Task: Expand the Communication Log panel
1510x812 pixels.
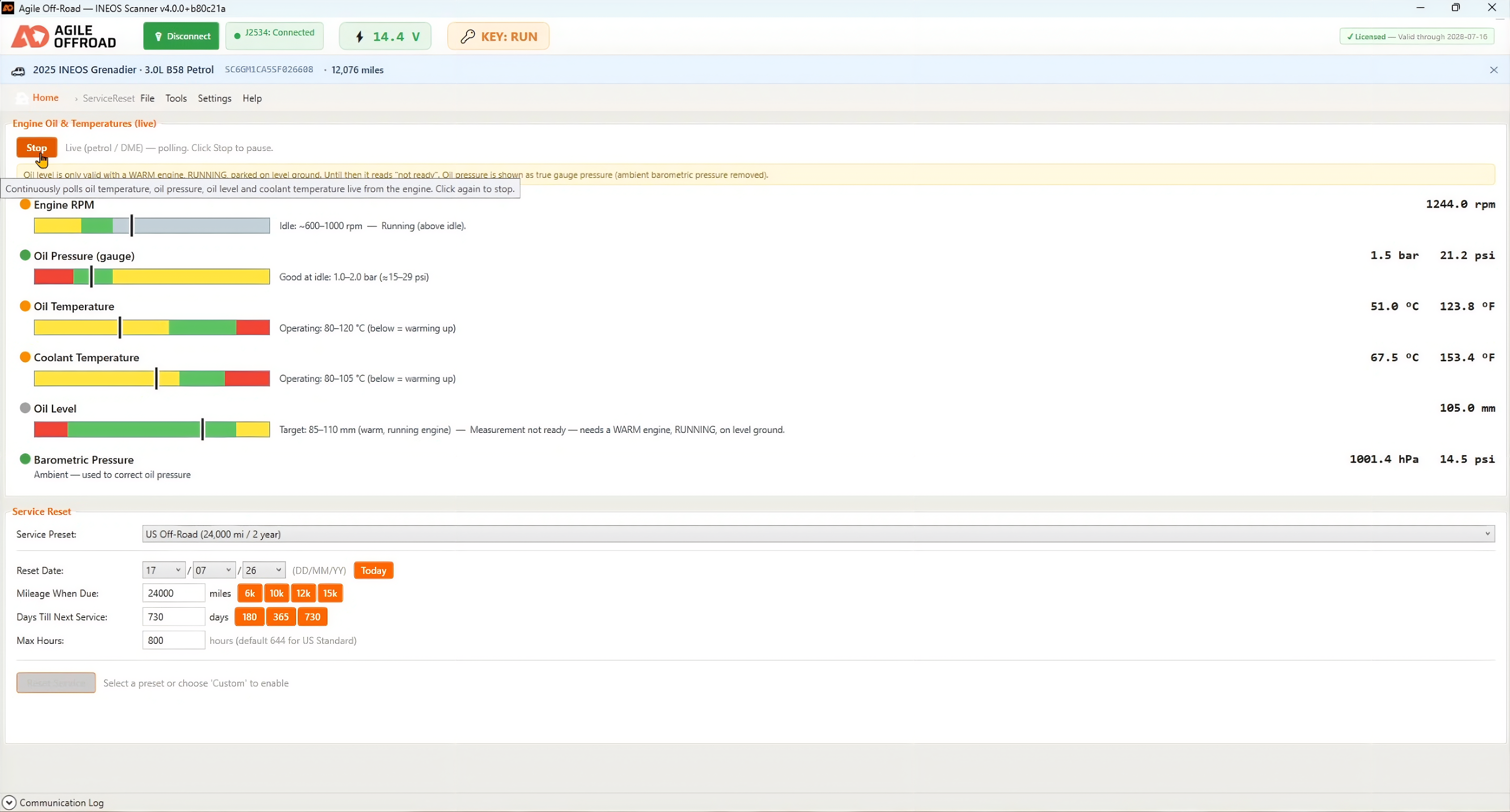Action: tap(9, 803)
